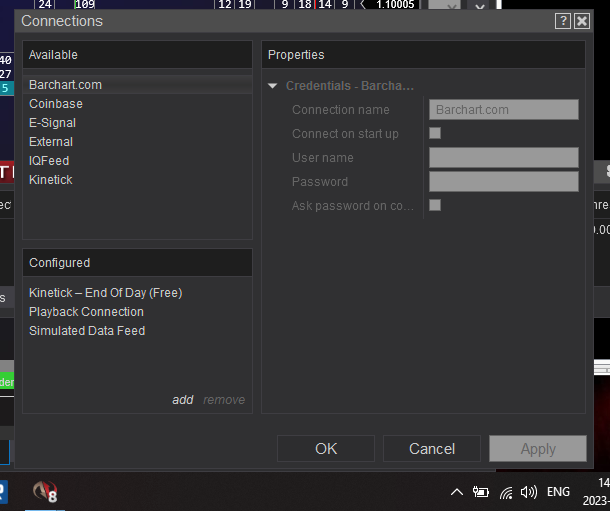Click the add link under Configured
The width and height of the screenshot is (610, 511).
click(x=182, y=400)
